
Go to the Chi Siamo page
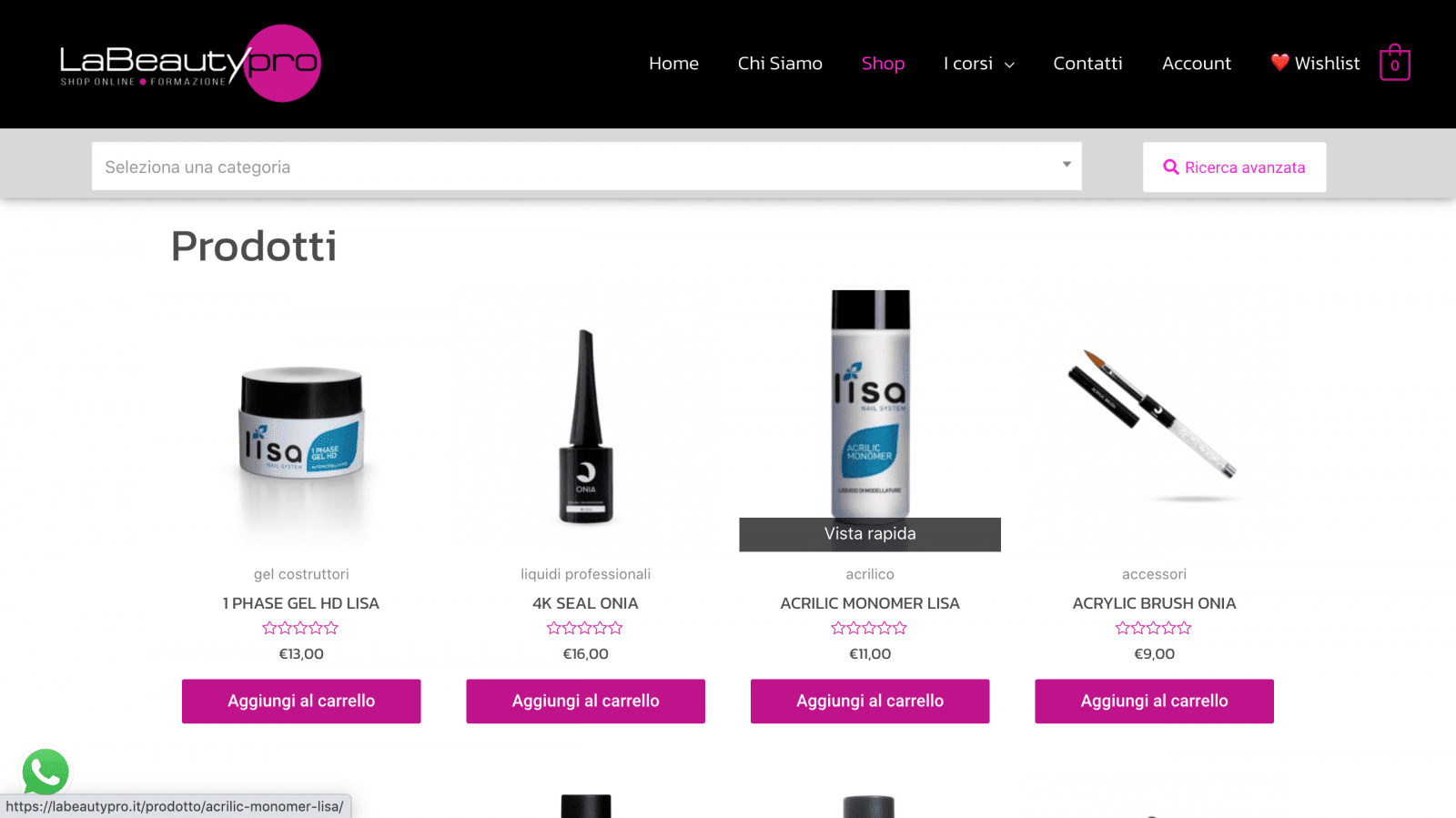(780, 63)
